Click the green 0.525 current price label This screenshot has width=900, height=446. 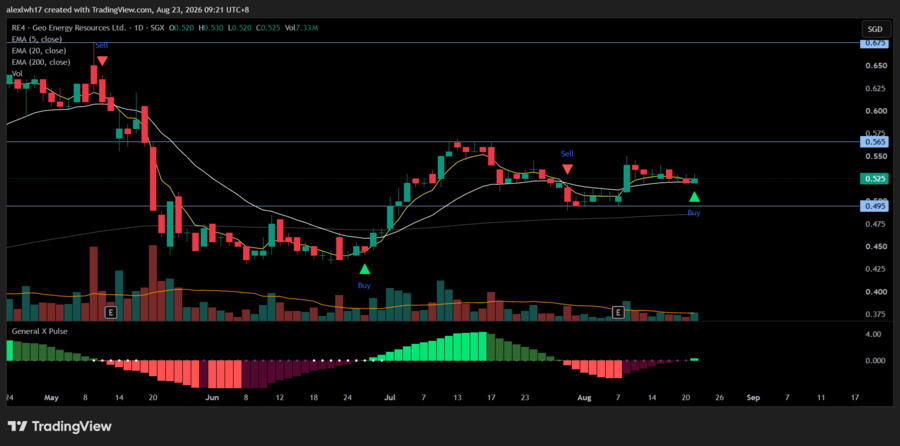click(x=874, y=179)
